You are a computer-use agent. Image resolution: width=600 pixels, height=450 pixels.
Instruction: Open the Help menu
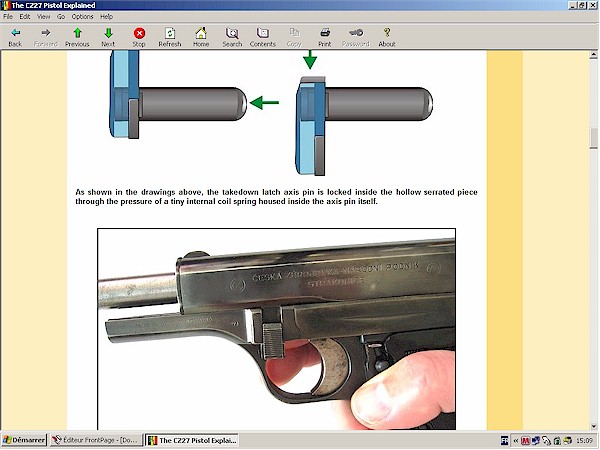pos(106,16)
